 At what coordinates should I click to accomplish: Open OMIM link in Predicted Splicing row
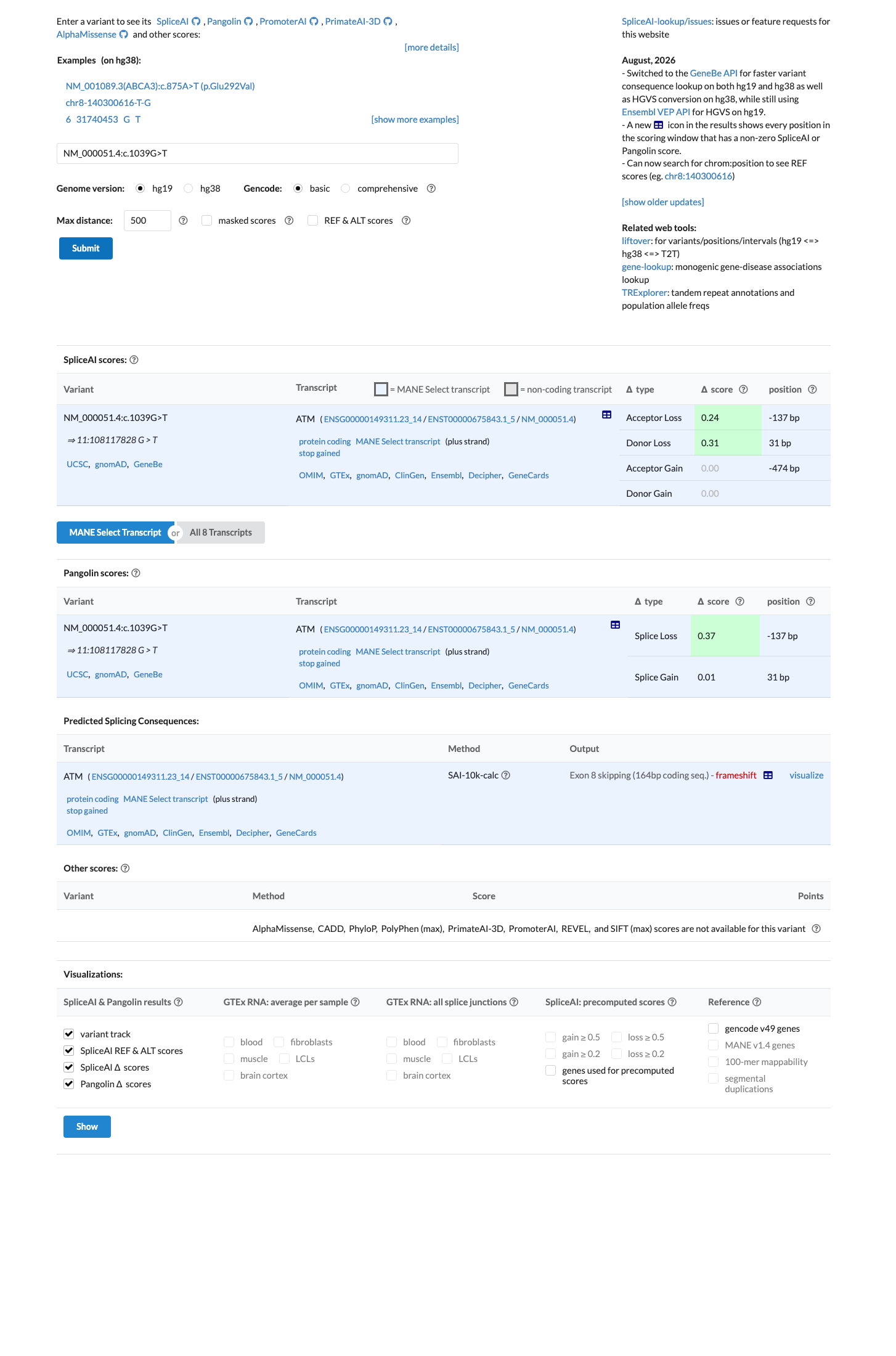point(78,833)
